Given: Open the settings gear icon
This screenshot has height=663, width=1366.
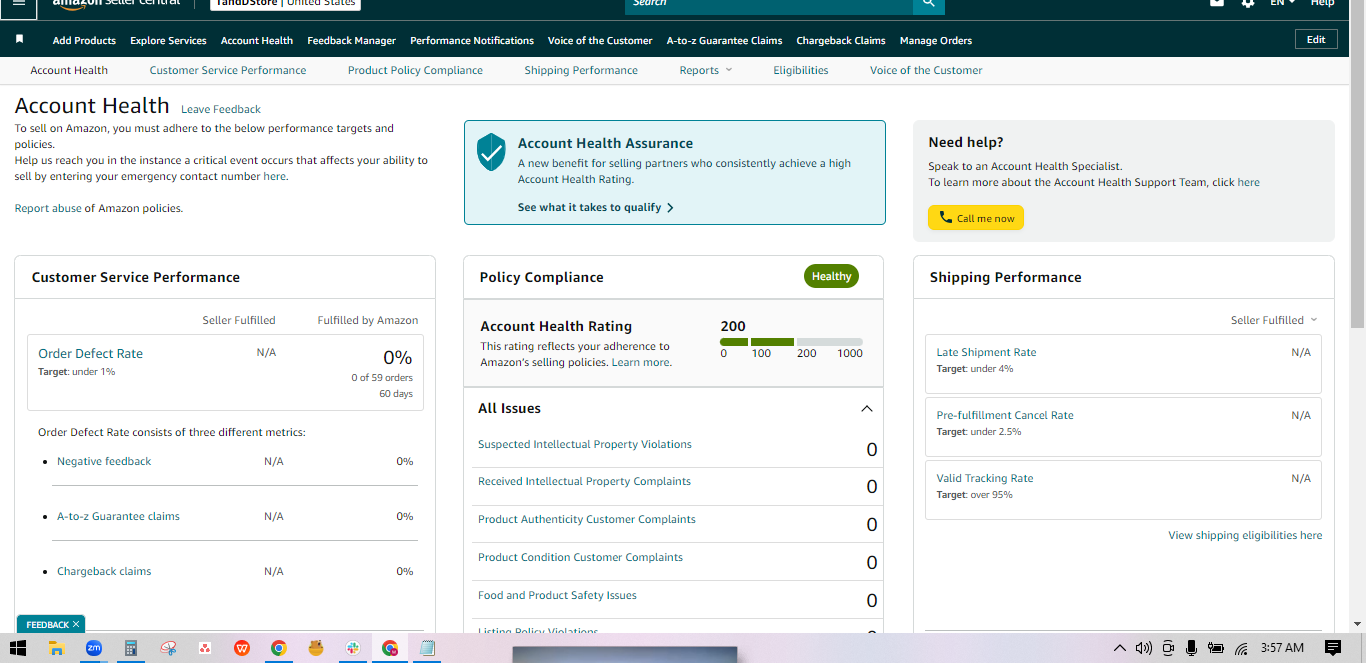Looking at the screenshot, I should coord(1248,3).
